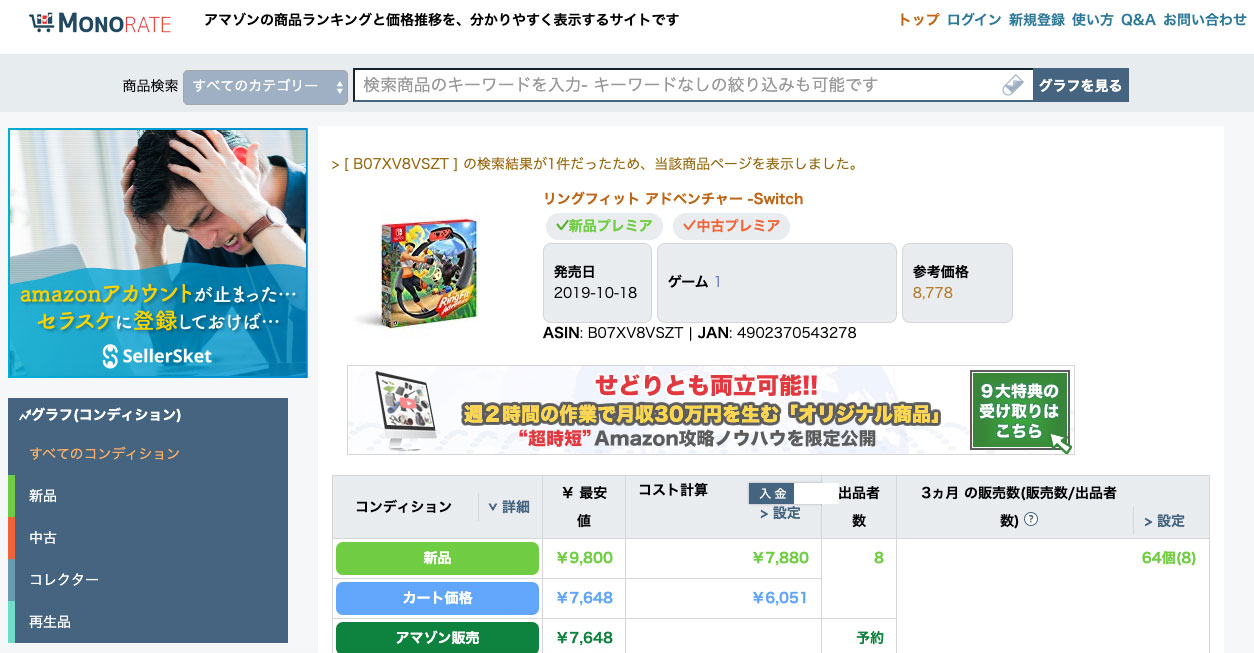The image size is (1254, 653).
Task: Open the ログイン page
Action: pyautogui.click(x=974, y=20)
